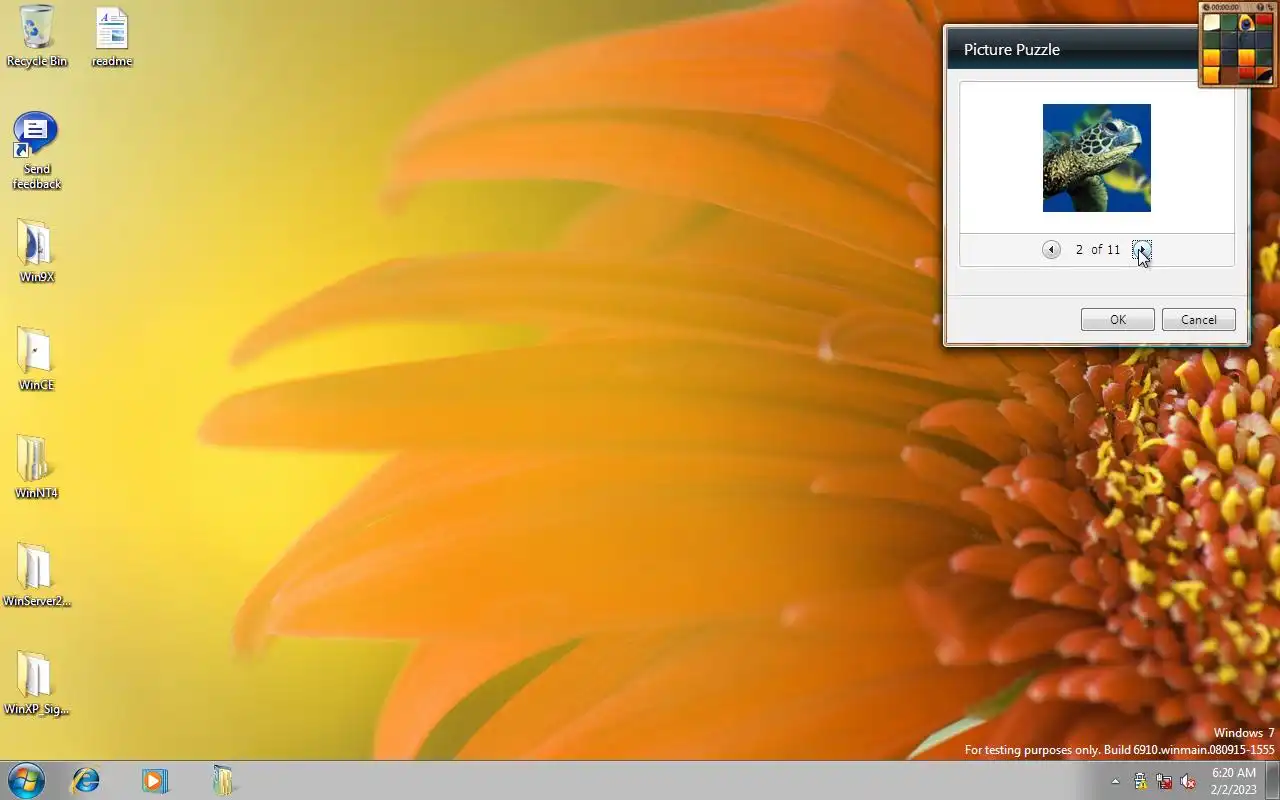Select the WinCE folder
The height and width of the screenshot is (800, 1280).
(37, 359)
